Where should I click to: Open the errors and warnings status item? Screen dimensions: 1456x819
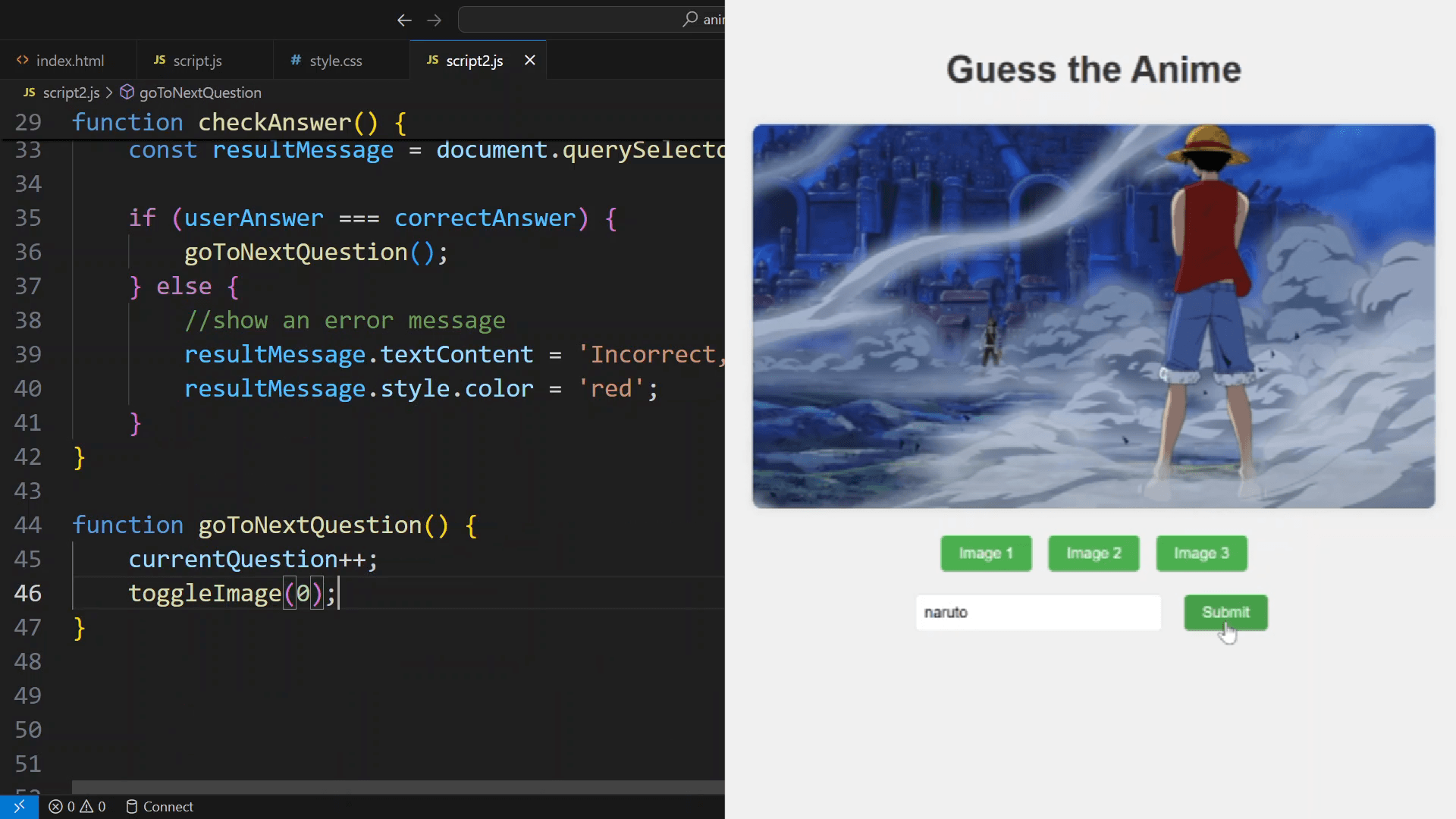(77, 806)
